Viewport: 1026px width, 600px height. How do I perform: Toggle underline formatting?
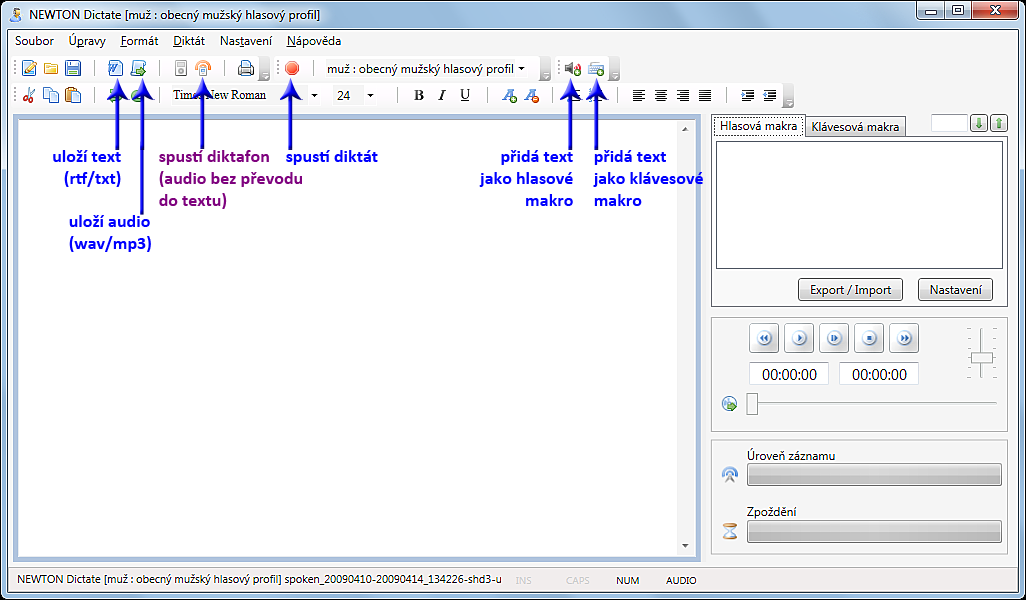tap(465, 96)
